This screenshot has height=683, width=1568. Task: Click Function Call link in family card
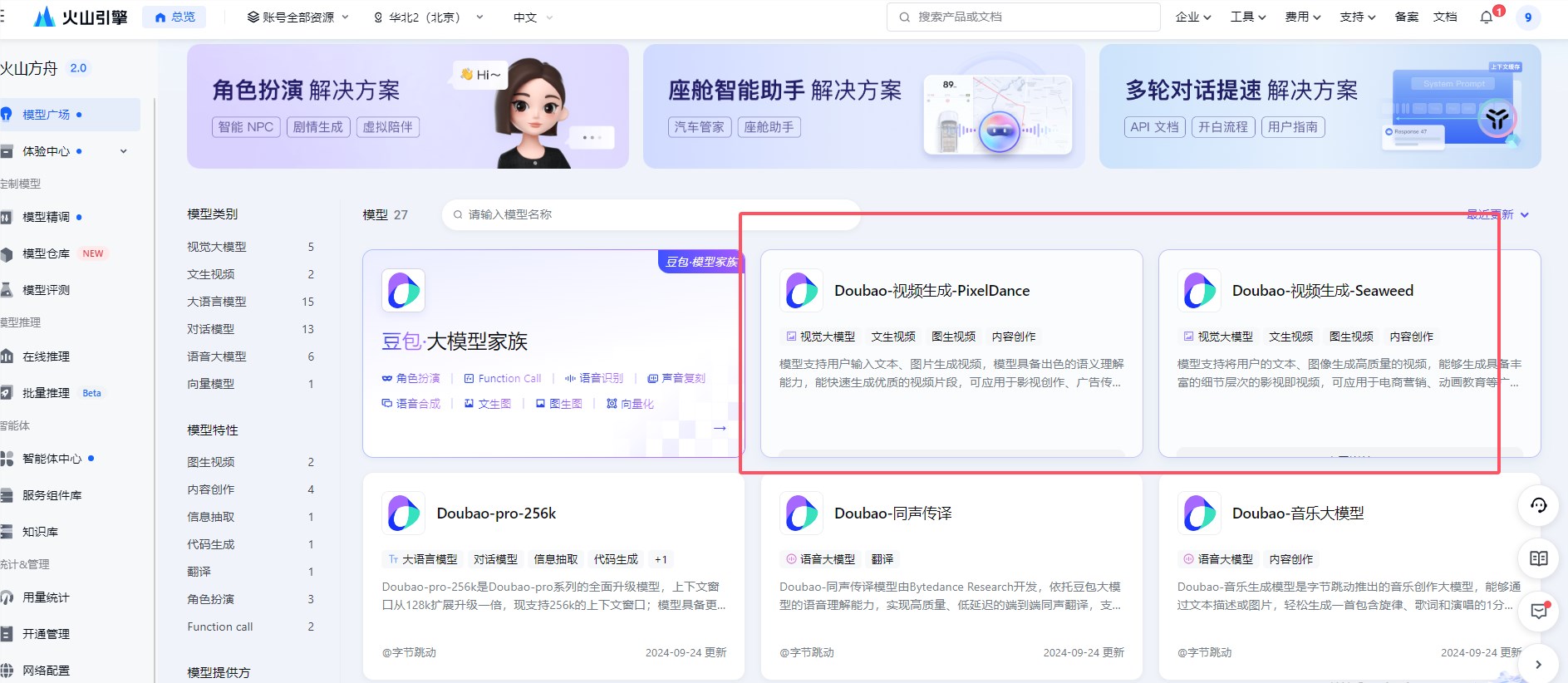[503, 378]
